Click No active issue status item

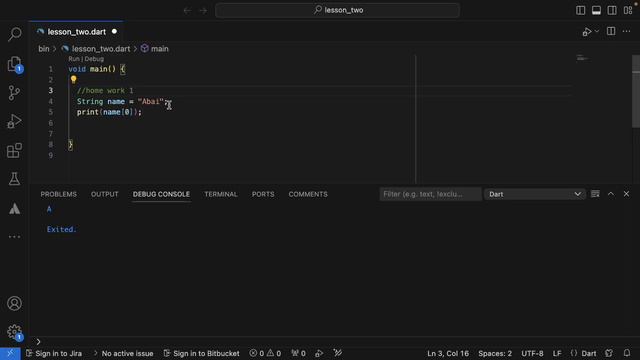click(x=123, y=353)
